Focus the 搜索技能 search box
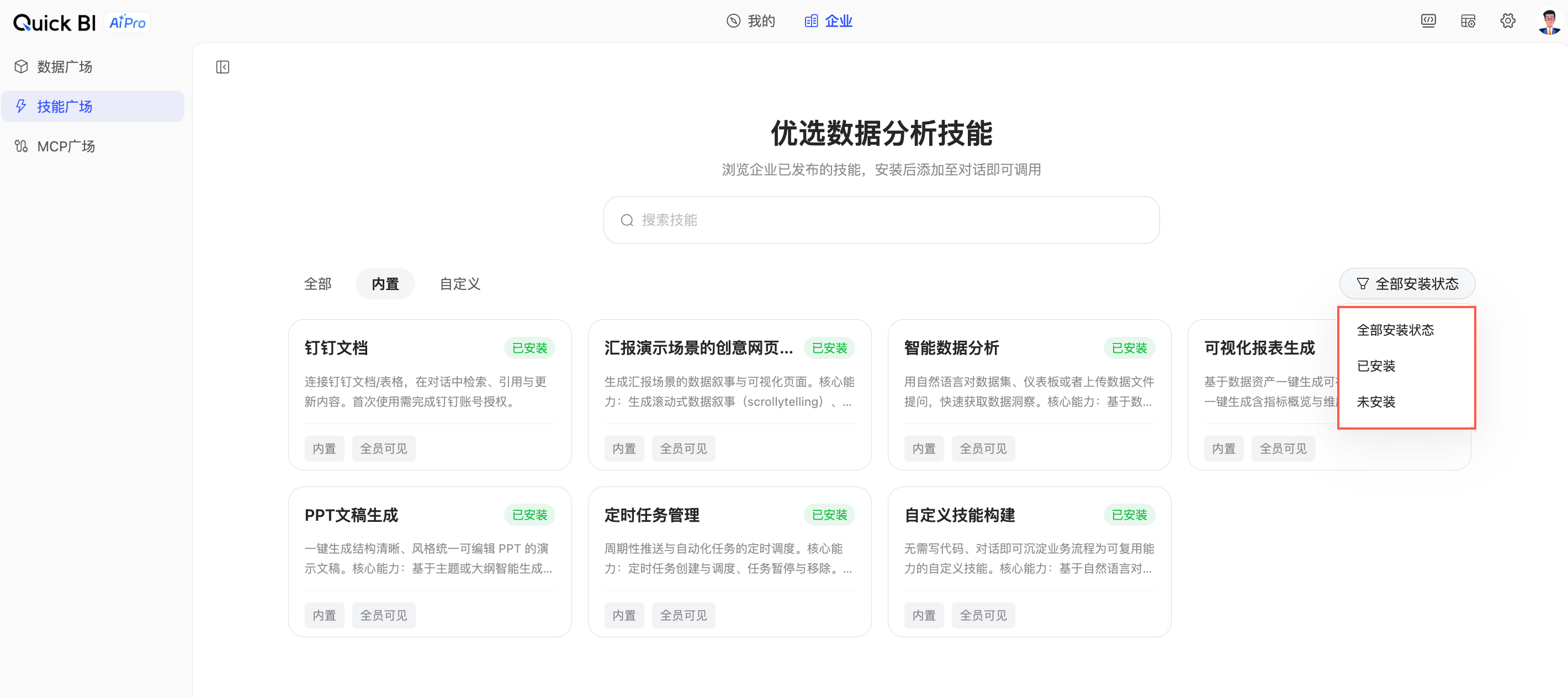Viewport: 1568px width, 698px height. coord(881,220)
